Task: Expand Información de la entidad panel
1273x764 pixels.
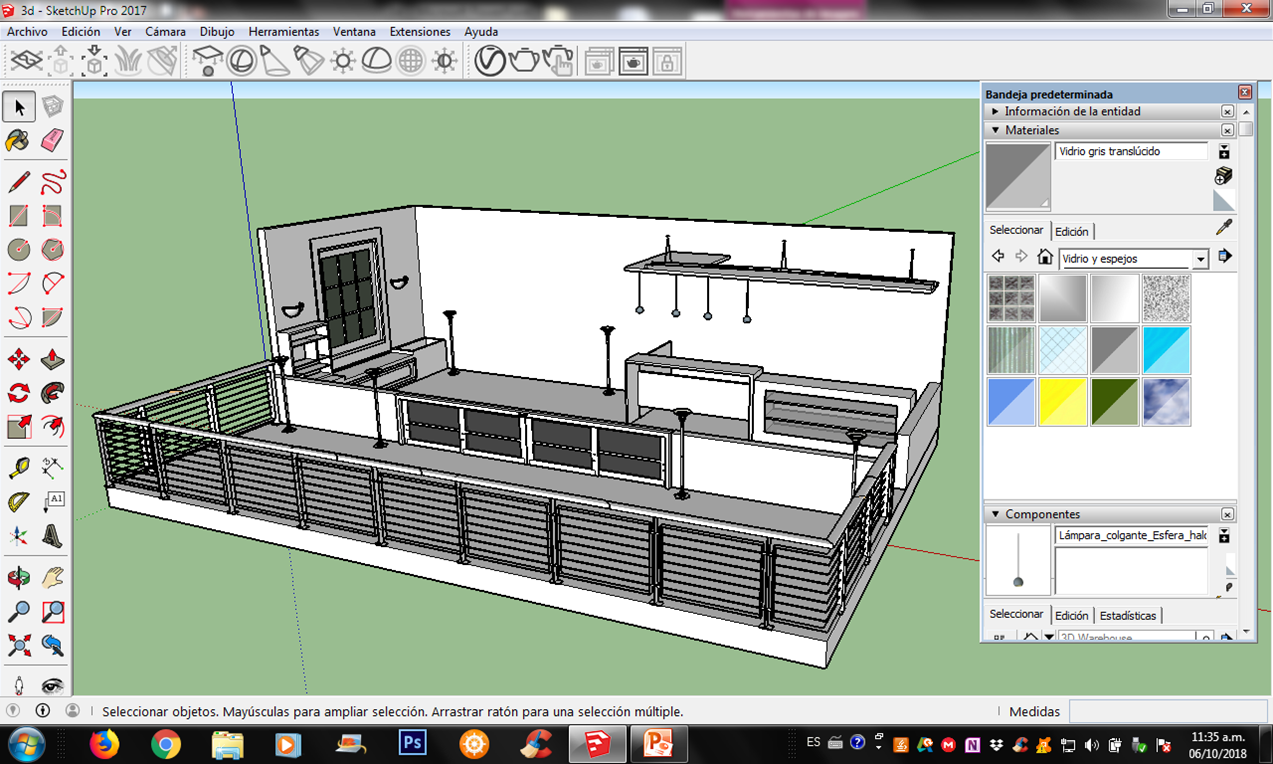Action: [x=995, y=112]
